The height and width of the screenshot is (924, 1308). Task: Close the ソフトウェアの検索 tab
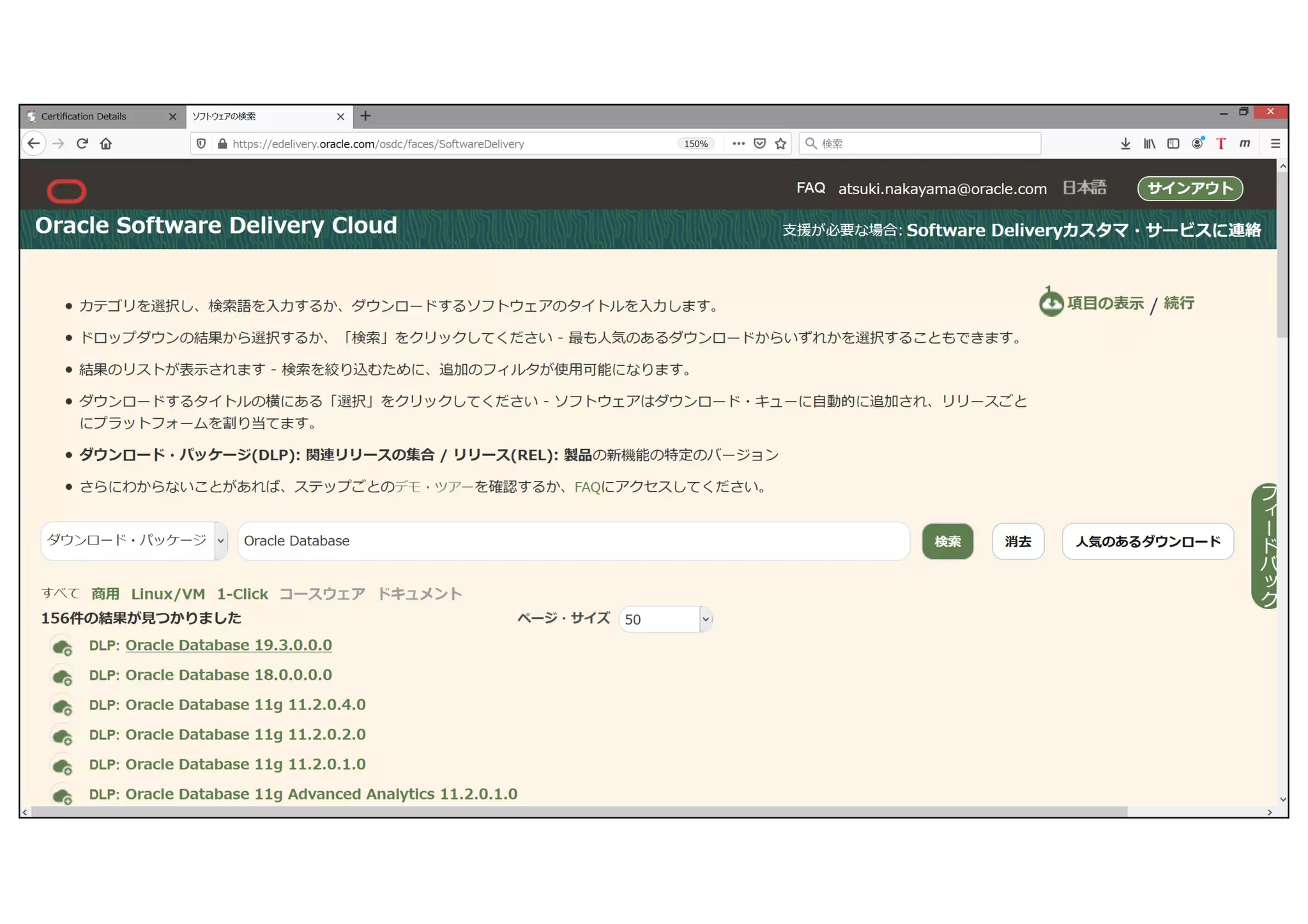(x=340, y=116)
